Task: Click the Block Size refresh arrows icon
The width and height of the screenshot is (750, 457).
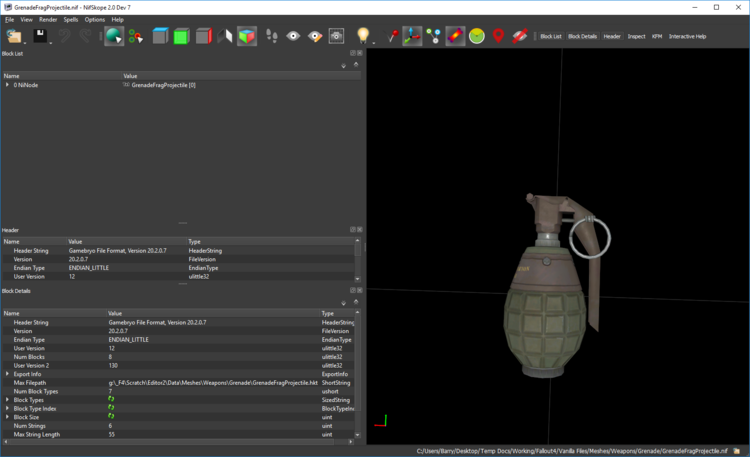Action: (111, 416)
